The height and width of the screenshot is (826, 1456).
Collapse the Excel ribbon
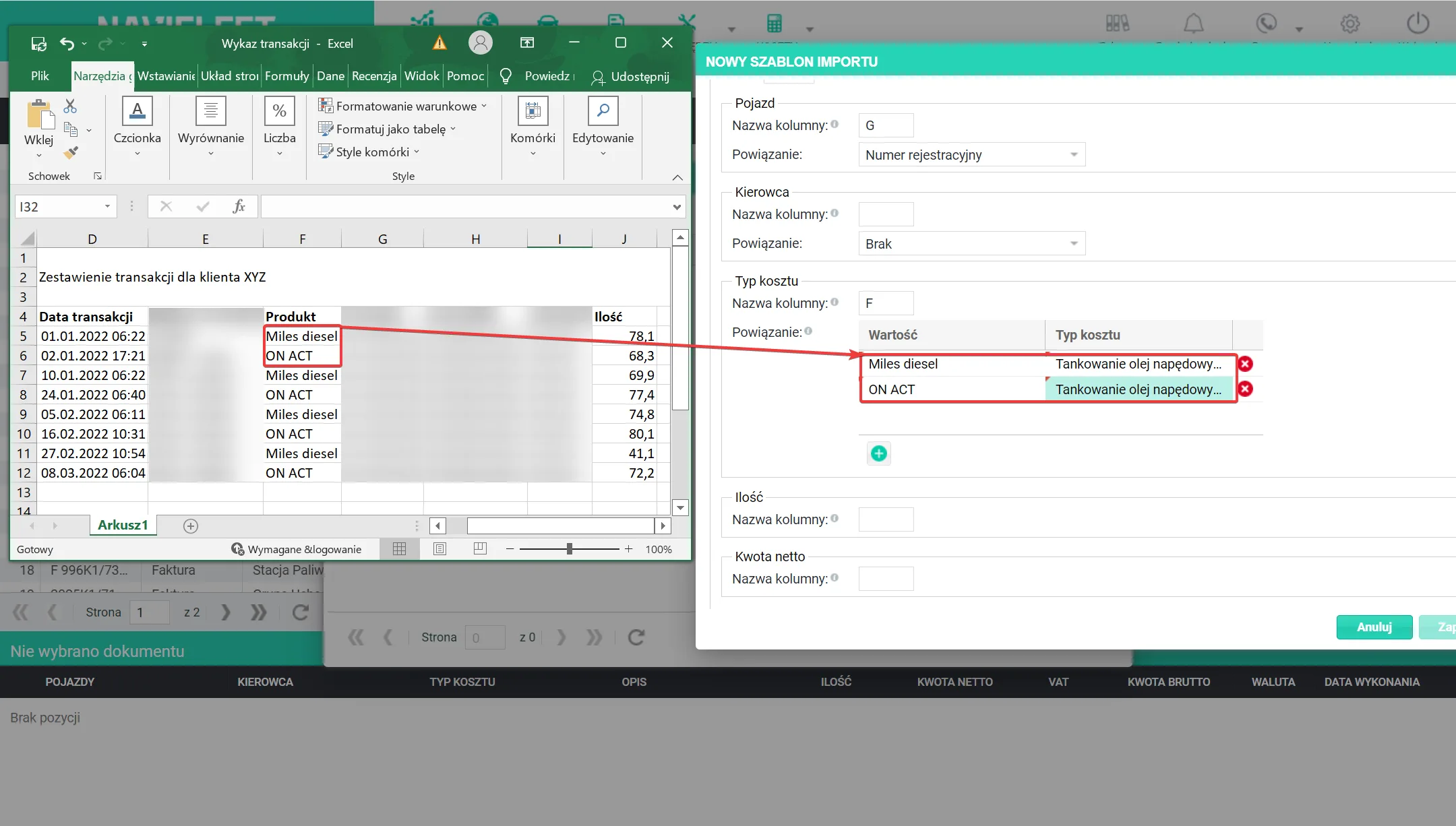tap(677, 177)
